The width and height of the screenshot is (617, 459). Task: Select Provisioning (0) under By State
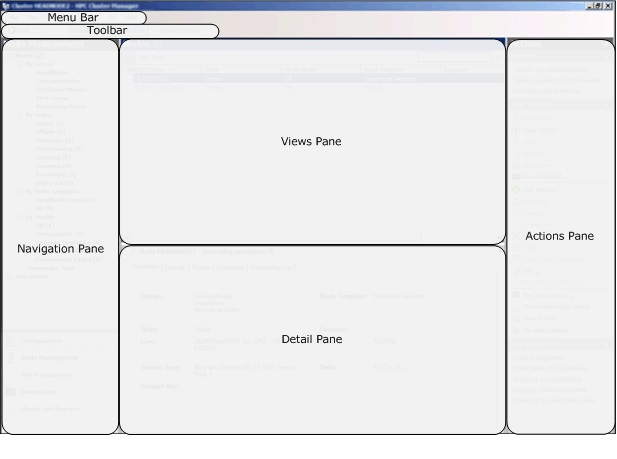[x=59, y=149]
